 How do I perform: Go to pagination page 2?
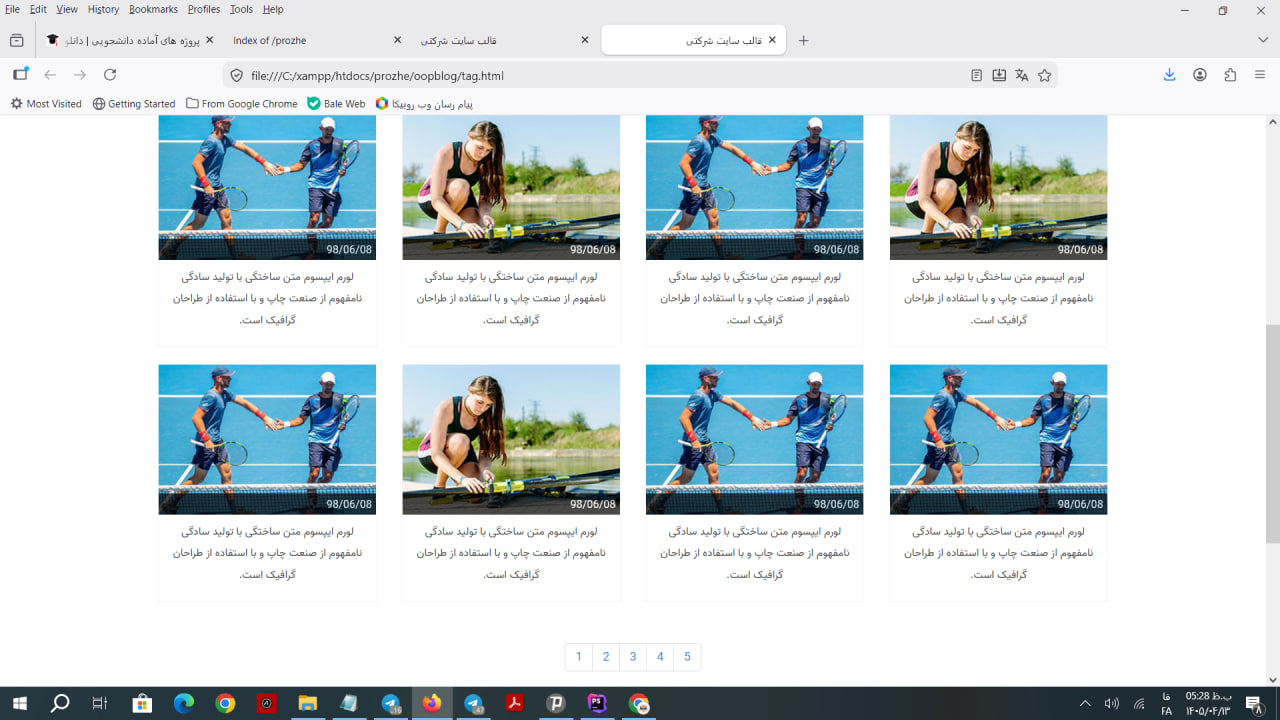(x=606, y=657)
